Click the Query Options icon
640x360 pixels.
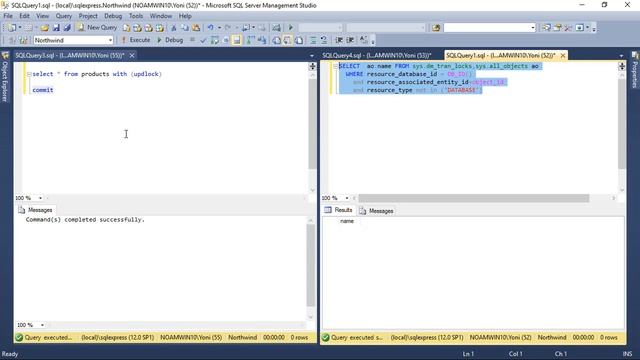click(x=226, y=40)
